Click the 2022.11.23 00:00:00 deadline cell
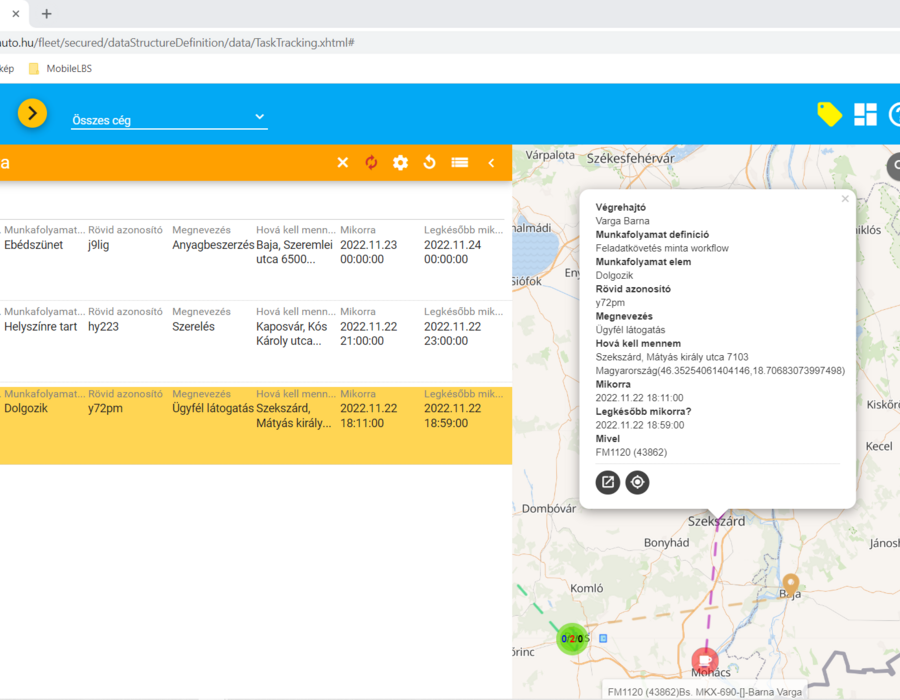Viewport: 900px width, 700px height. point(368,252)
